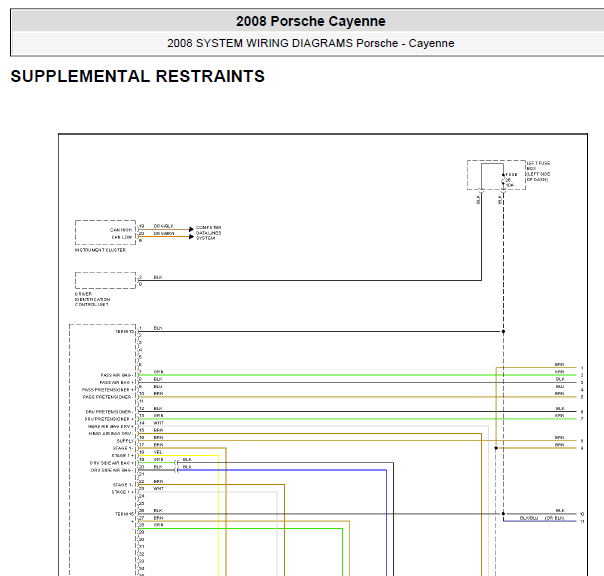Click the 'HEAD AIR BAG DRV +' pin label
604x576 pixels.
click(111, 427)
